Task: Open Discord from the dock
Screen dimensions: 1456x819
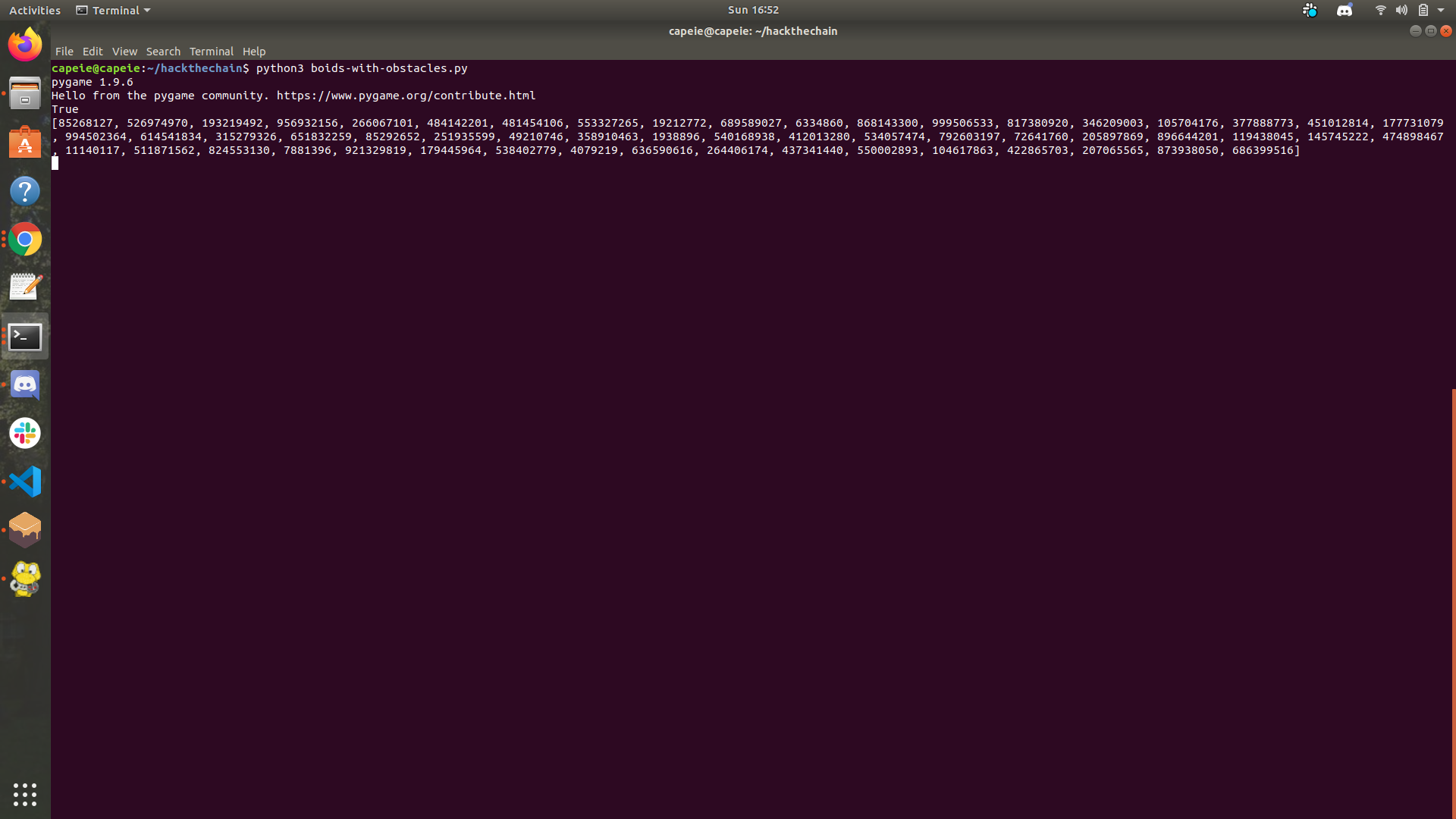Action: click(x=25, y=384)
